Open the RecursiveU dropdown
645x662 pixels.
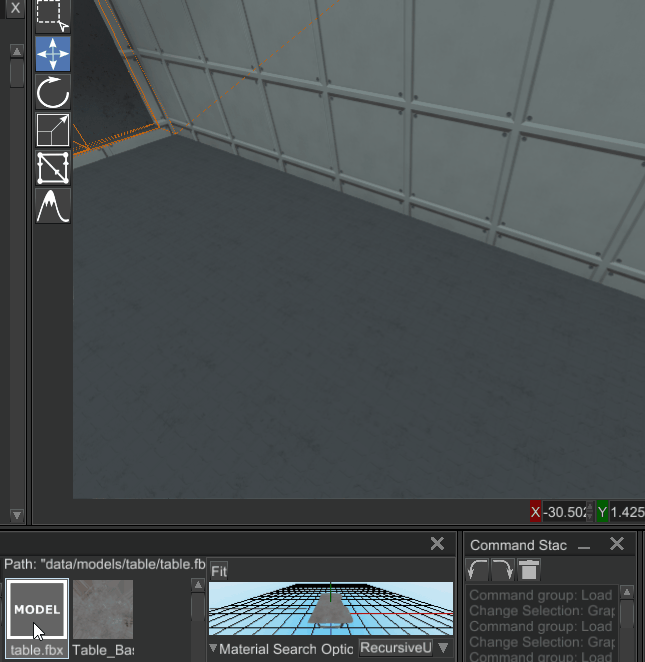(x=404, y=648)
